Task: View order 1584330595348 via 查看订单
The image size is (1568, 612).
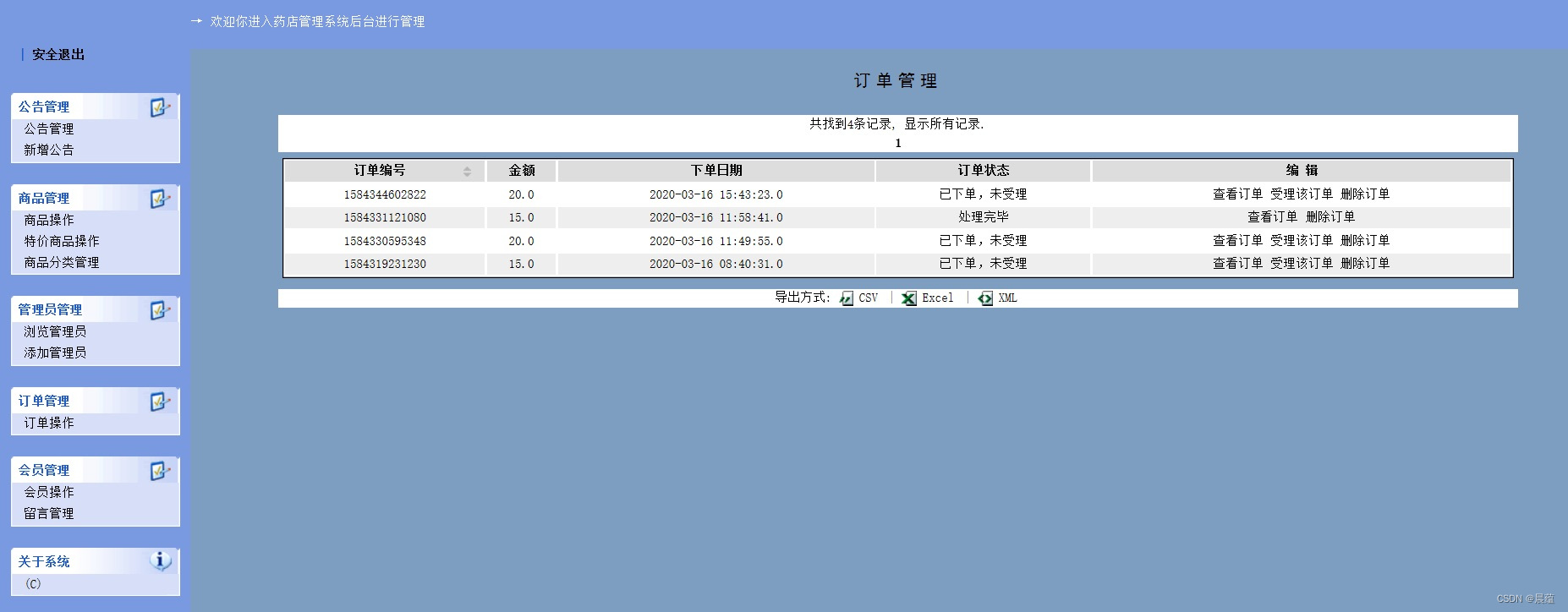Action: (1237, 241)
